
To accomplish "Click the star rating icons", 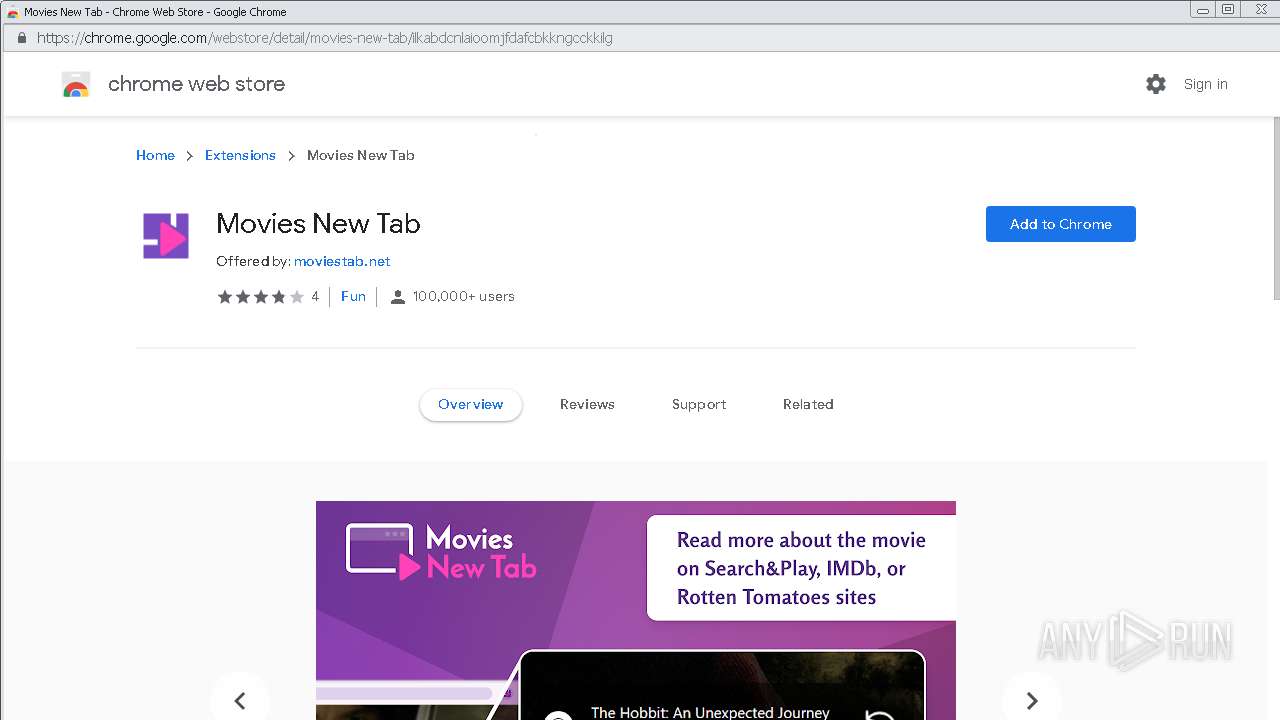I will pyautogui.click(x=261, y=297).
